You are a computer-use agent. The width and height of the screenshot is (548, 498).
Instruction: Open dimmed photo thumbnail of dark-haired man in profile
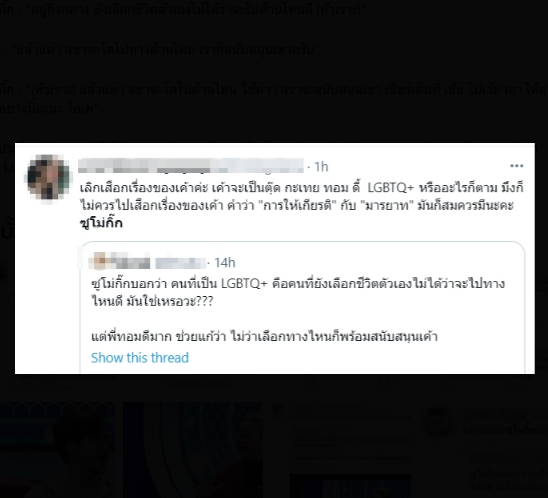(57, 450)
